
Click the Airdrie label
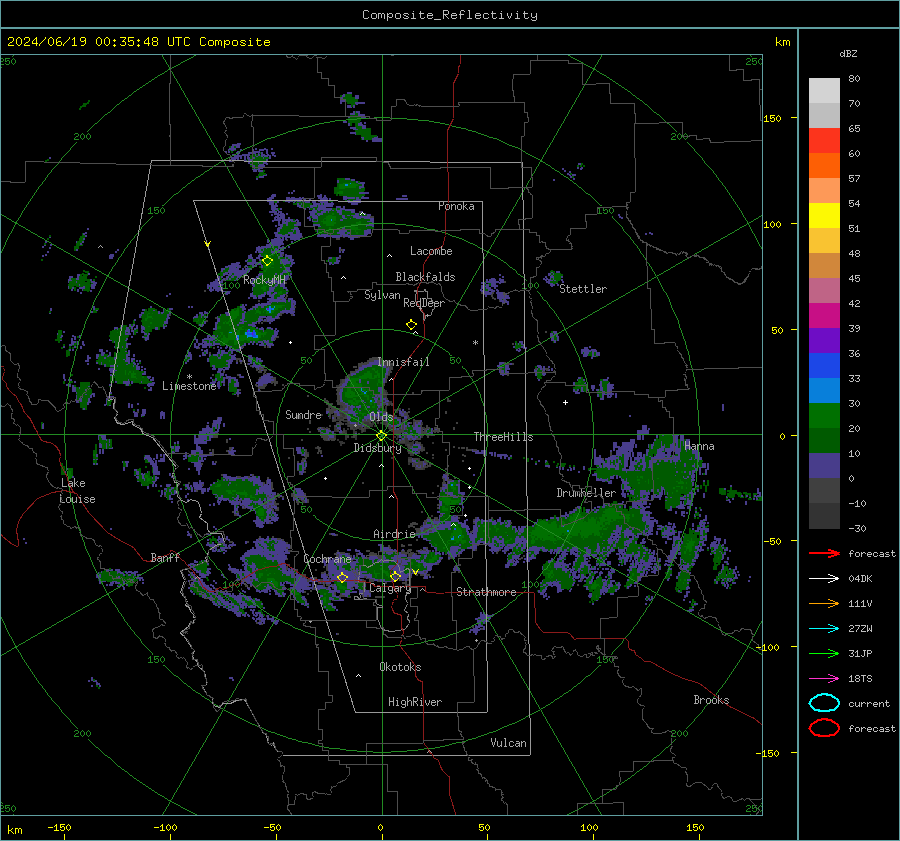[x=394, y=534]
